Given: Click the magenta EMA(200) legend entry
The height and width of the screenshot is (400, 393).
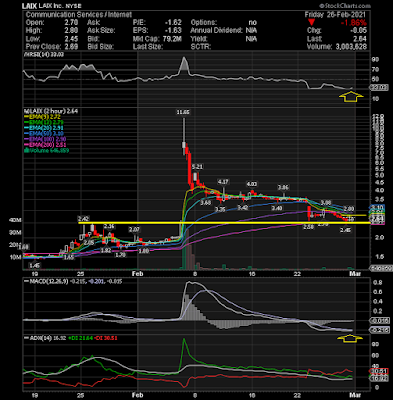Looking at the screenshot, I should pos(44,145).
